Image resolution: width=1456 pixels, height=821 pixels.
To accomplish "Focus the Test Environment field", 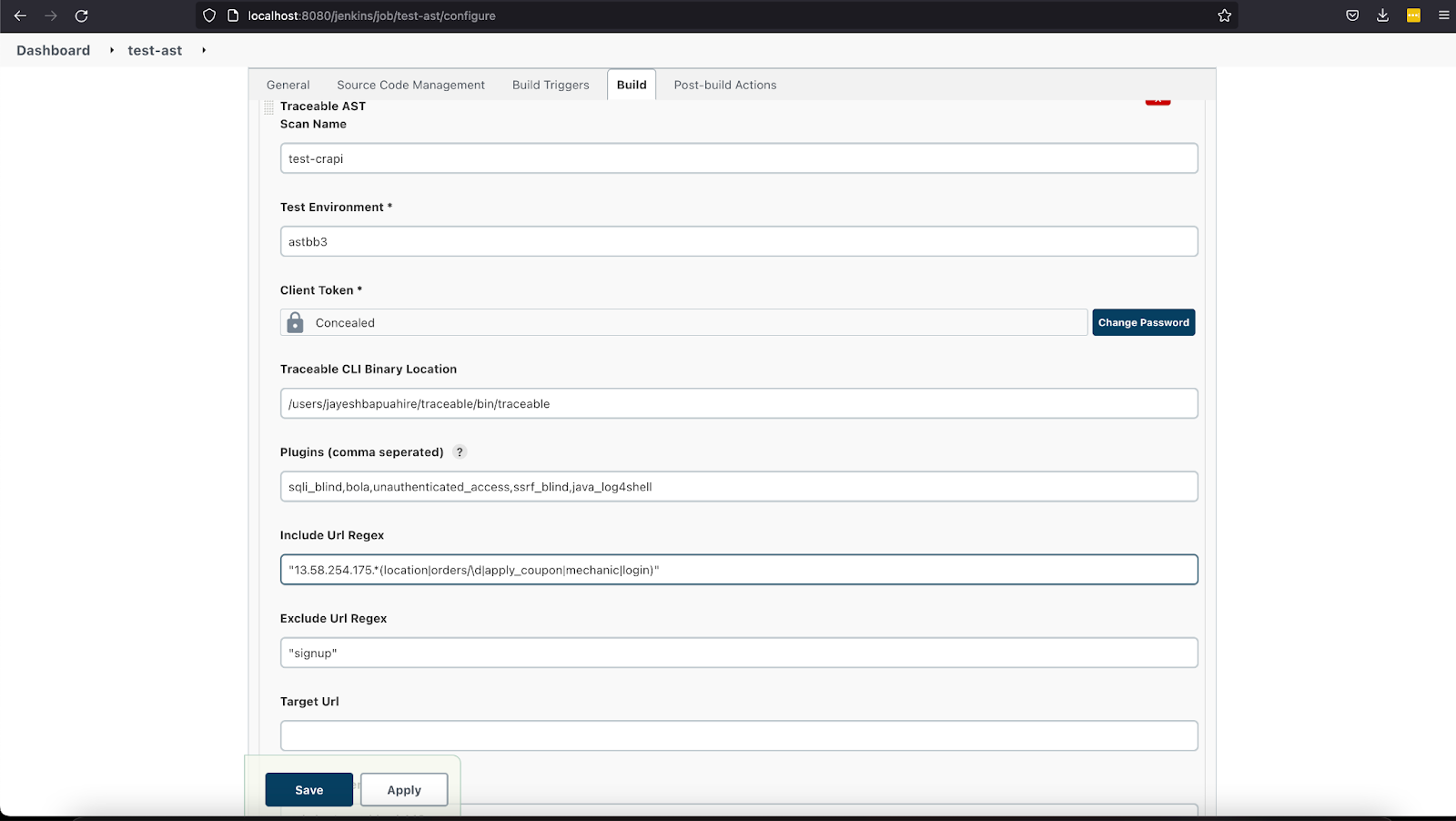I will [739, 241].
